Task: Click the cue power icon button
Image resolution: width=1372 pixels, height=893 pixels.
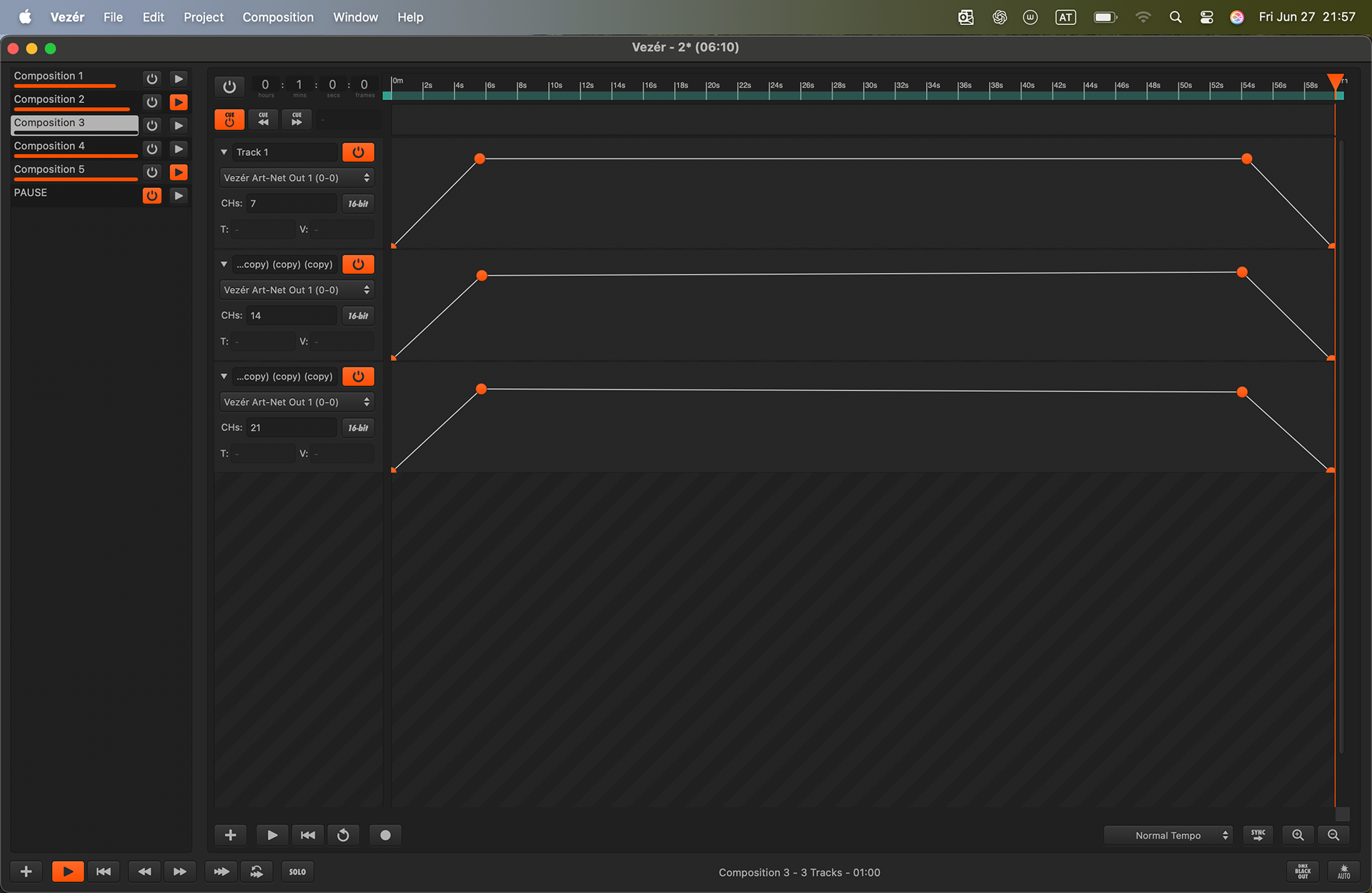Action: pyautogui.click(x=229, y=119)
